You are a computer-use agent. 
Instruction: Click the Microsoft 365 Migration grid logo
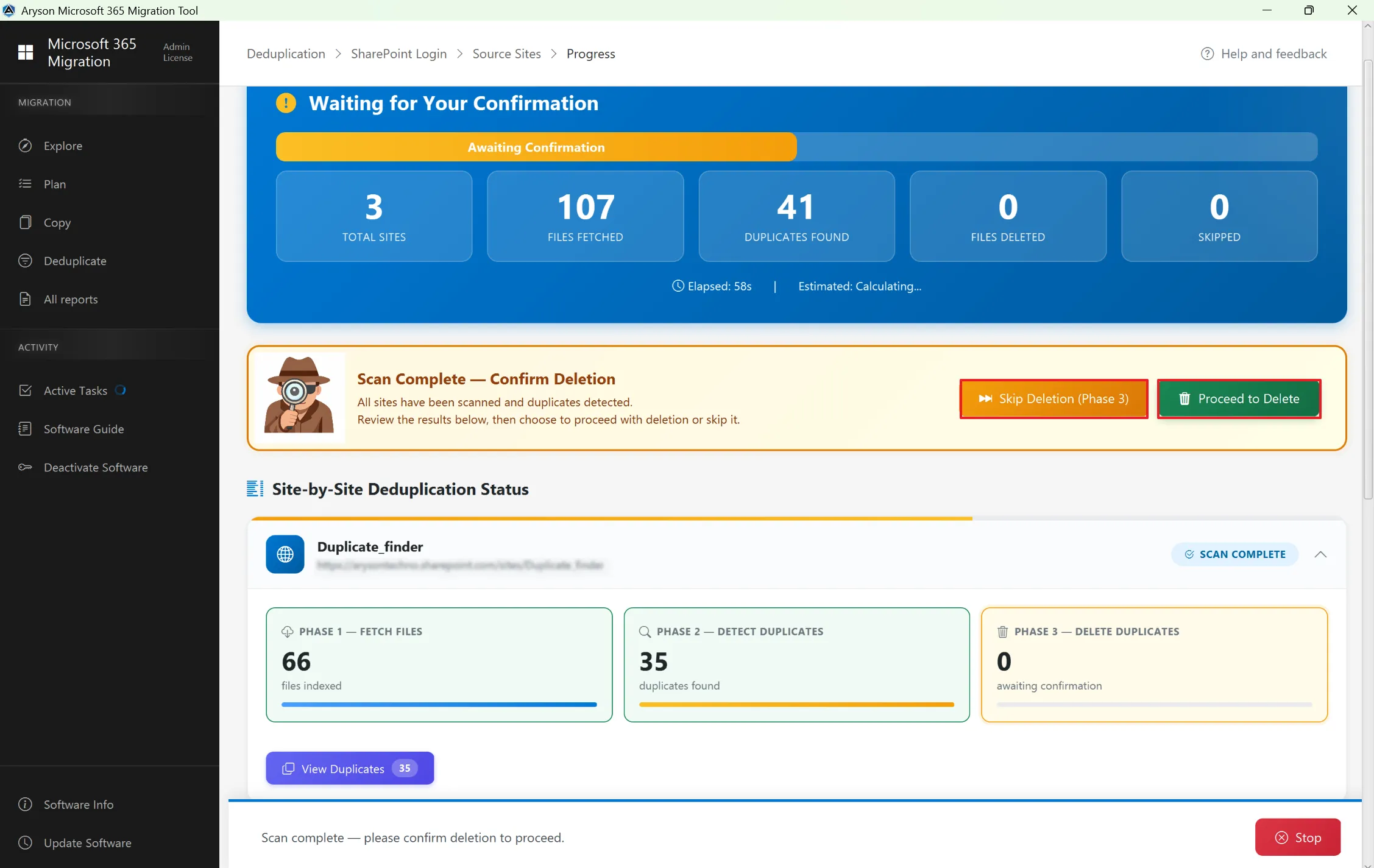click(x=26, y=52)
